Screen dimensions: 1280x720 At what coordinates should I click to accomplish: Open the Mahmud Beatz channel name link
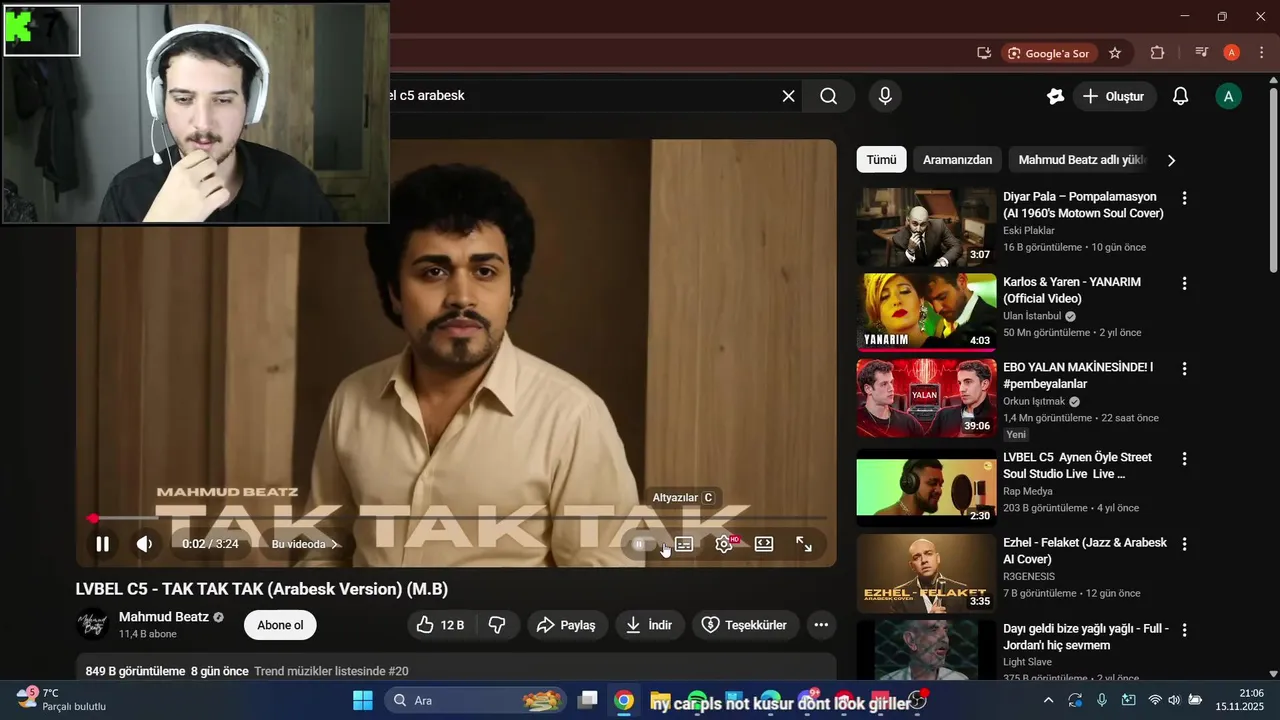click(164, 617)
